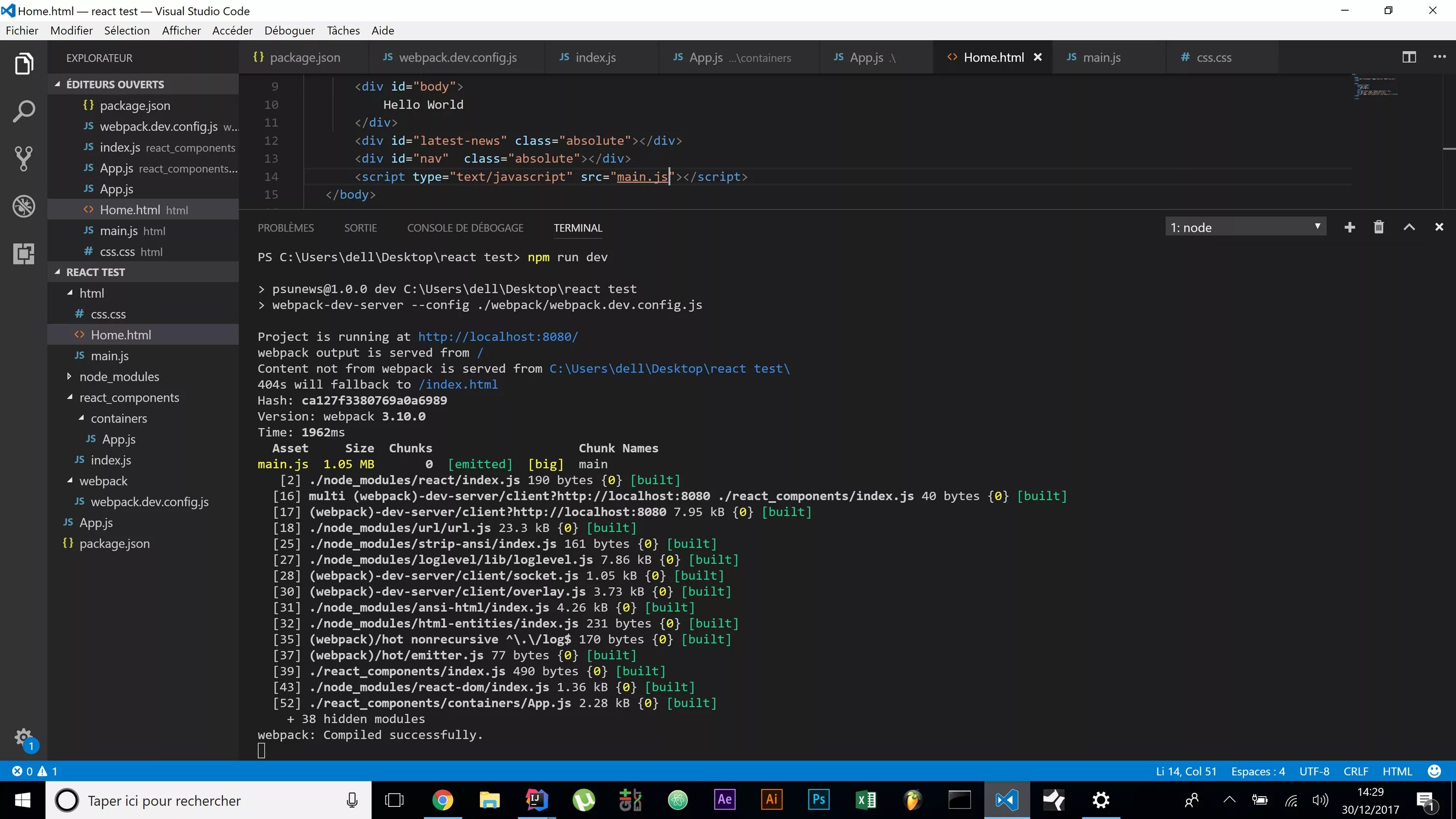Open the Search view in activity bar
The height and width of the screenshot is (819, 1456).
(24, 111)
